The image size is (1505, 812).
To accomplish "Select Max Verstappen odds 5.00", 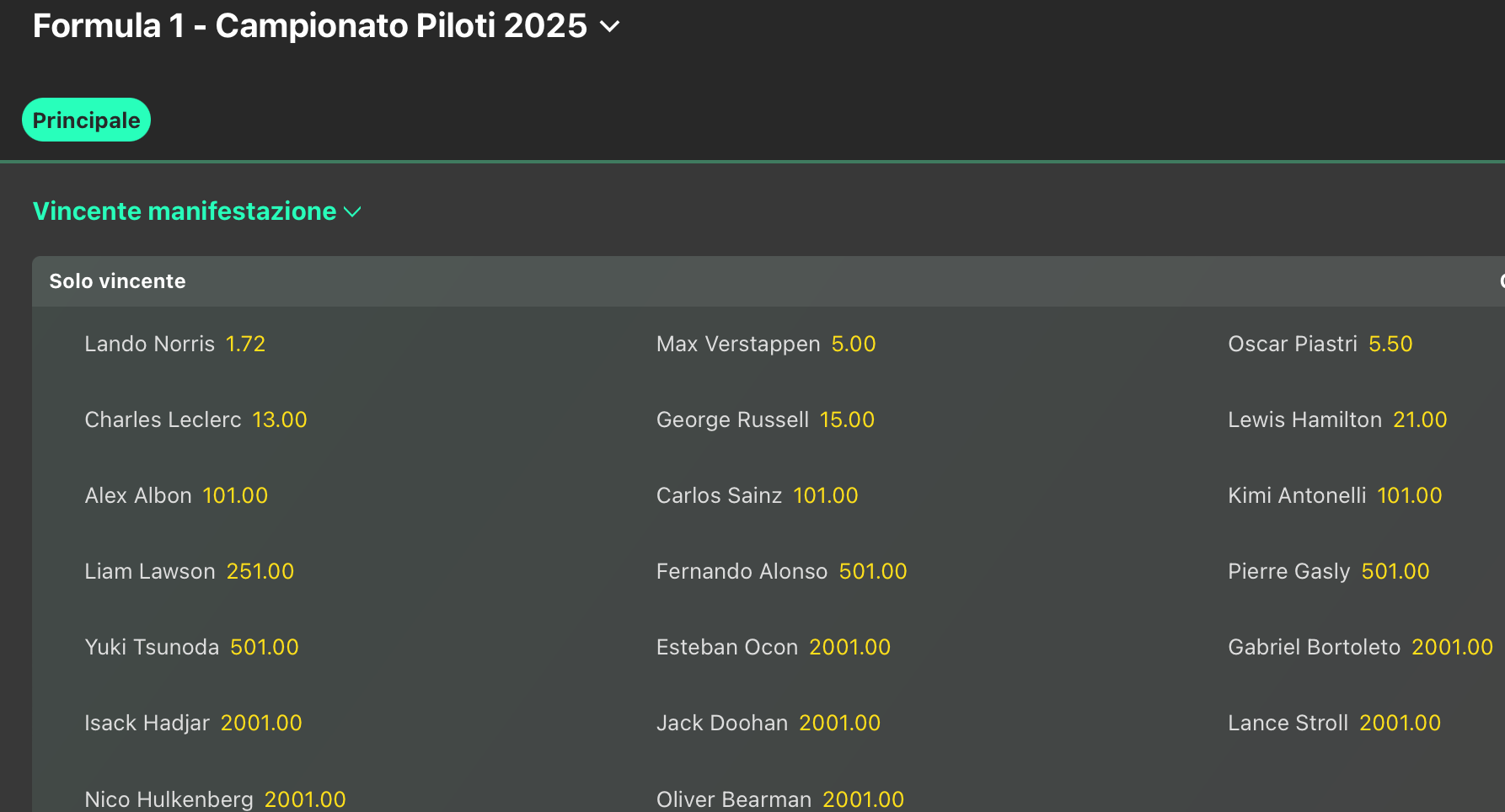I will click(x=853, y=345).
